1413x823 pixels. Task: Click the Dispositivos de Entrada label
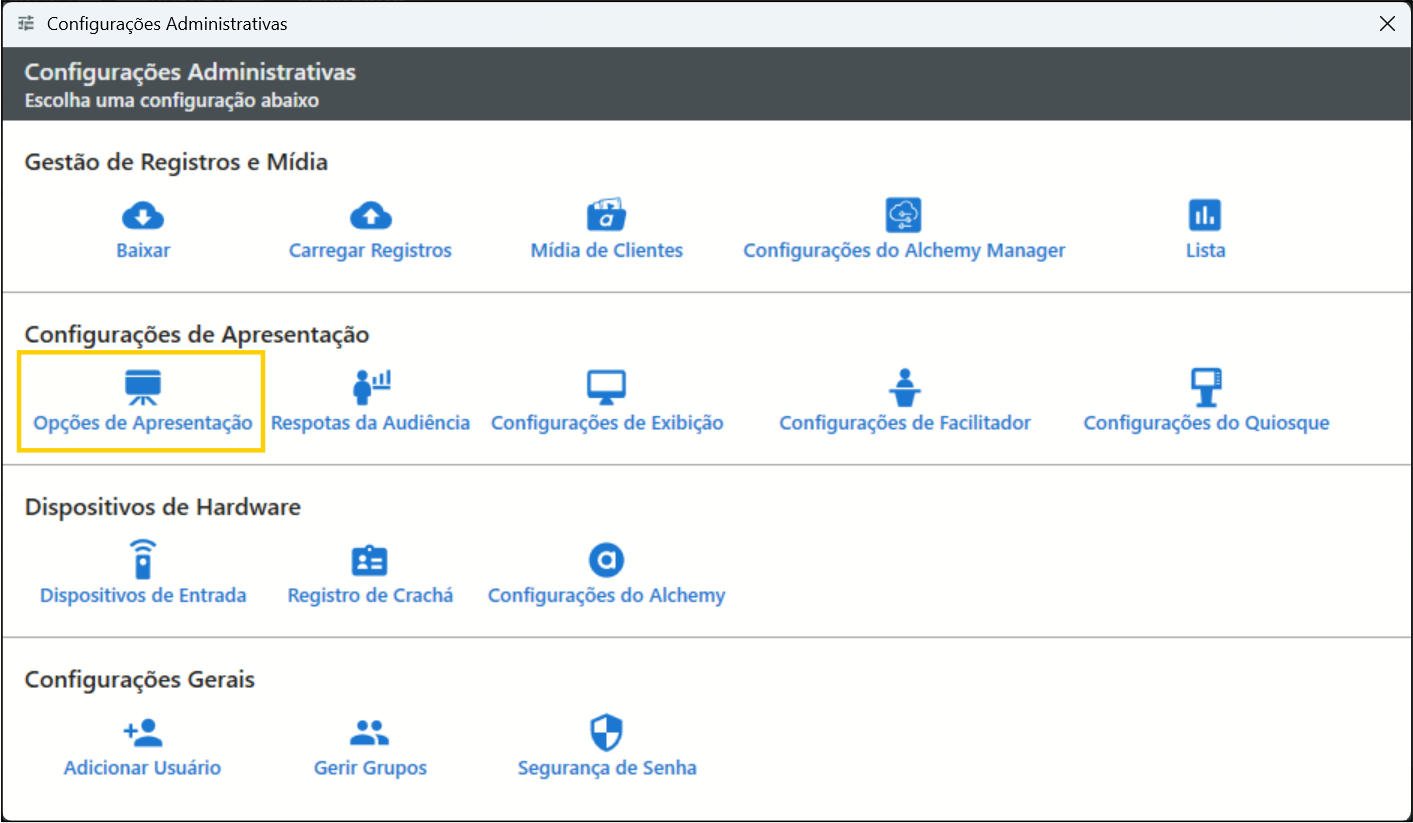click(x=143, y=595)
